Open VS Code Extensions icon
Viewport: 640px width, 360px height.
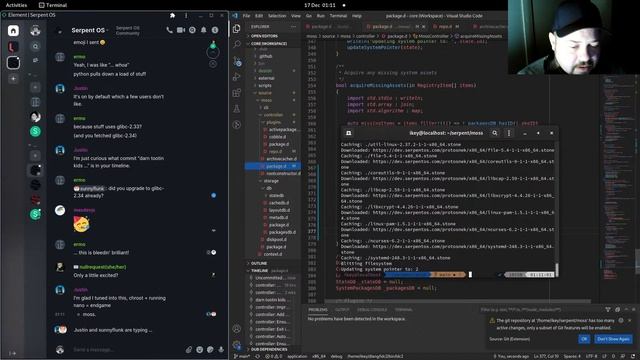pyautogui.click(x=236, y=93)
